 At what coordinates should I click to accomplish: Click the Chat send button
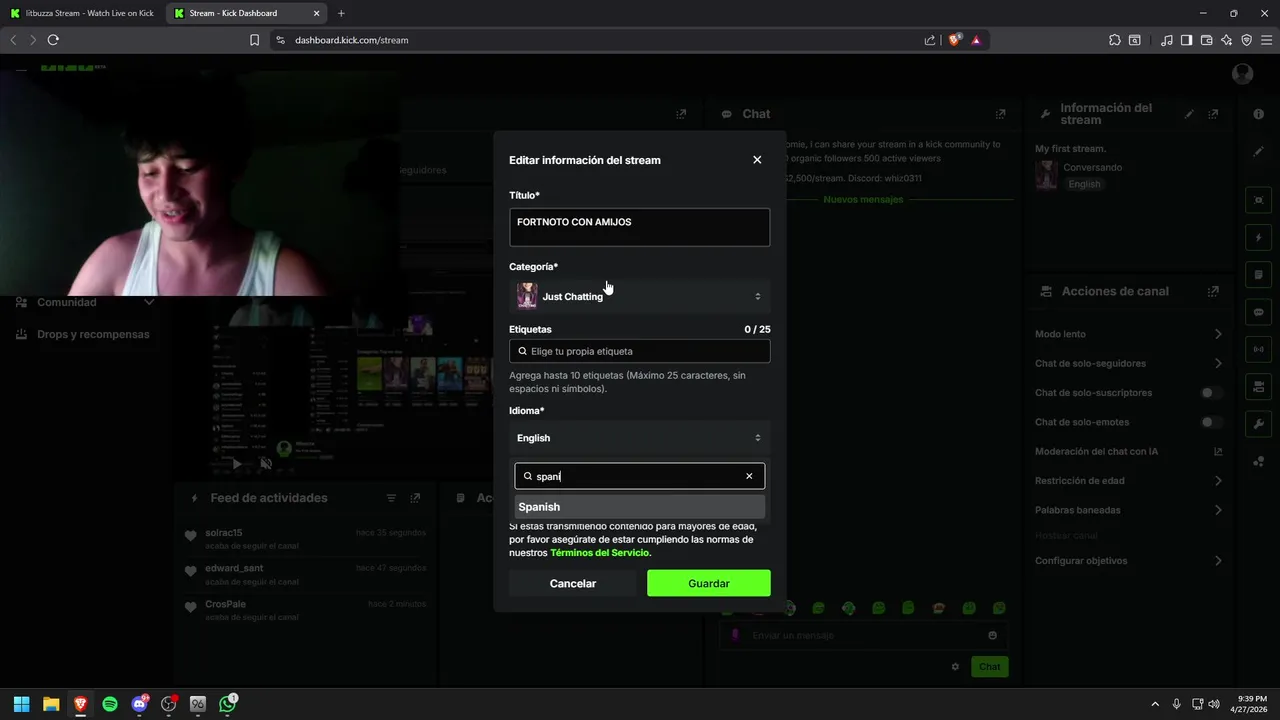click(x=989, y=666)
